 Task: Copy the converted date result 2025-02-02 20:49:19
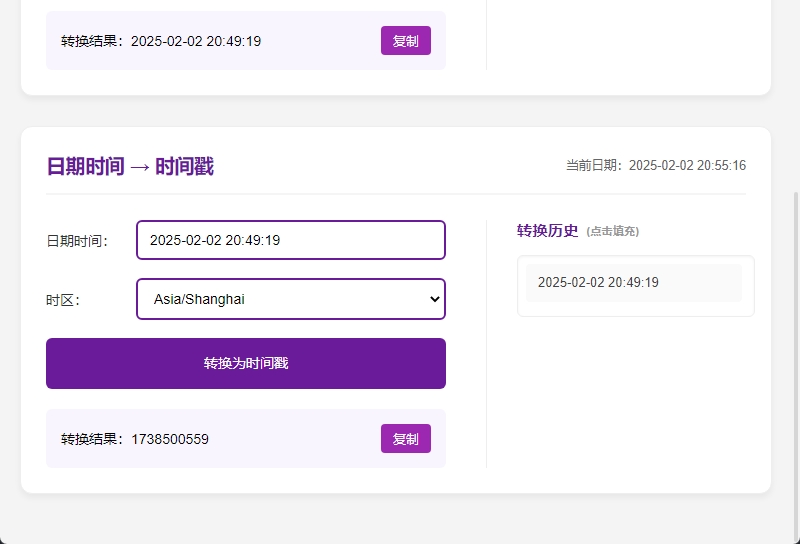[x=406, y=41]
